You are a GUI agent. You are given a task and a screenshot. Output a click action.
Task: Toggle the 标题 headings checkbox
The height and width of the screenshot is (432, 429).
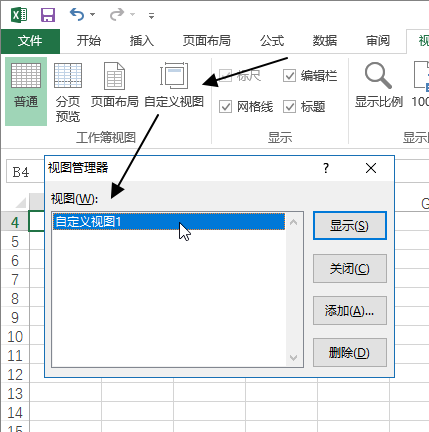tap(289, 107)
